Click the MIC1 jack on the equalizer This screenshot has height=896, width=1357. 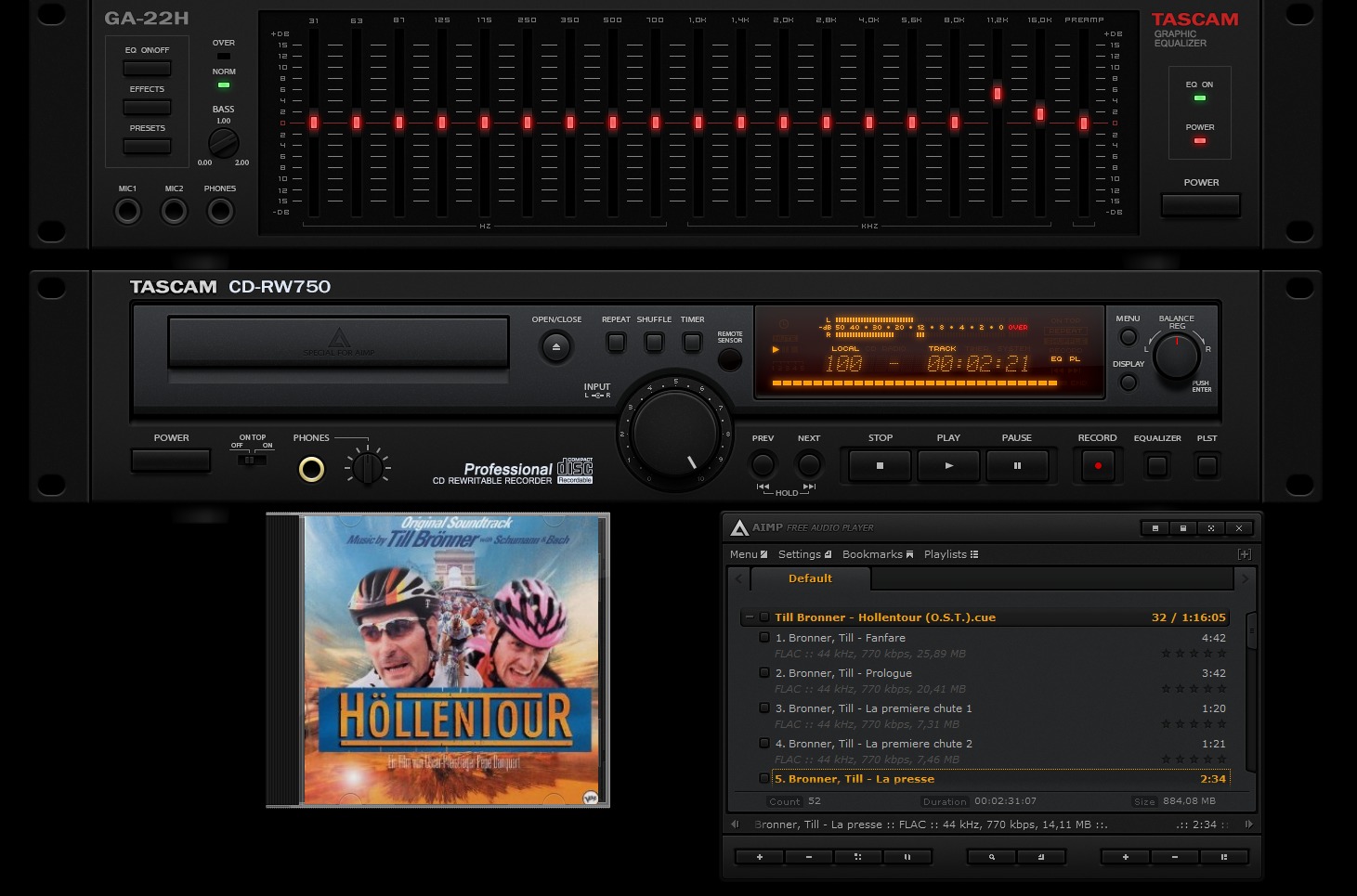point(127,212)
